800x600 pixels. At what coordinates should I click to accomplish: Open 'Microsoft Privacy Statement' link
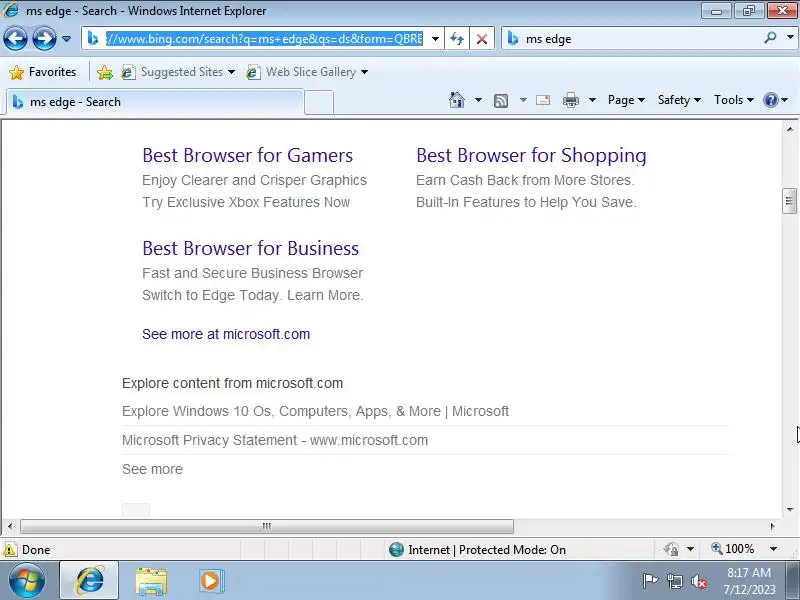275,440
